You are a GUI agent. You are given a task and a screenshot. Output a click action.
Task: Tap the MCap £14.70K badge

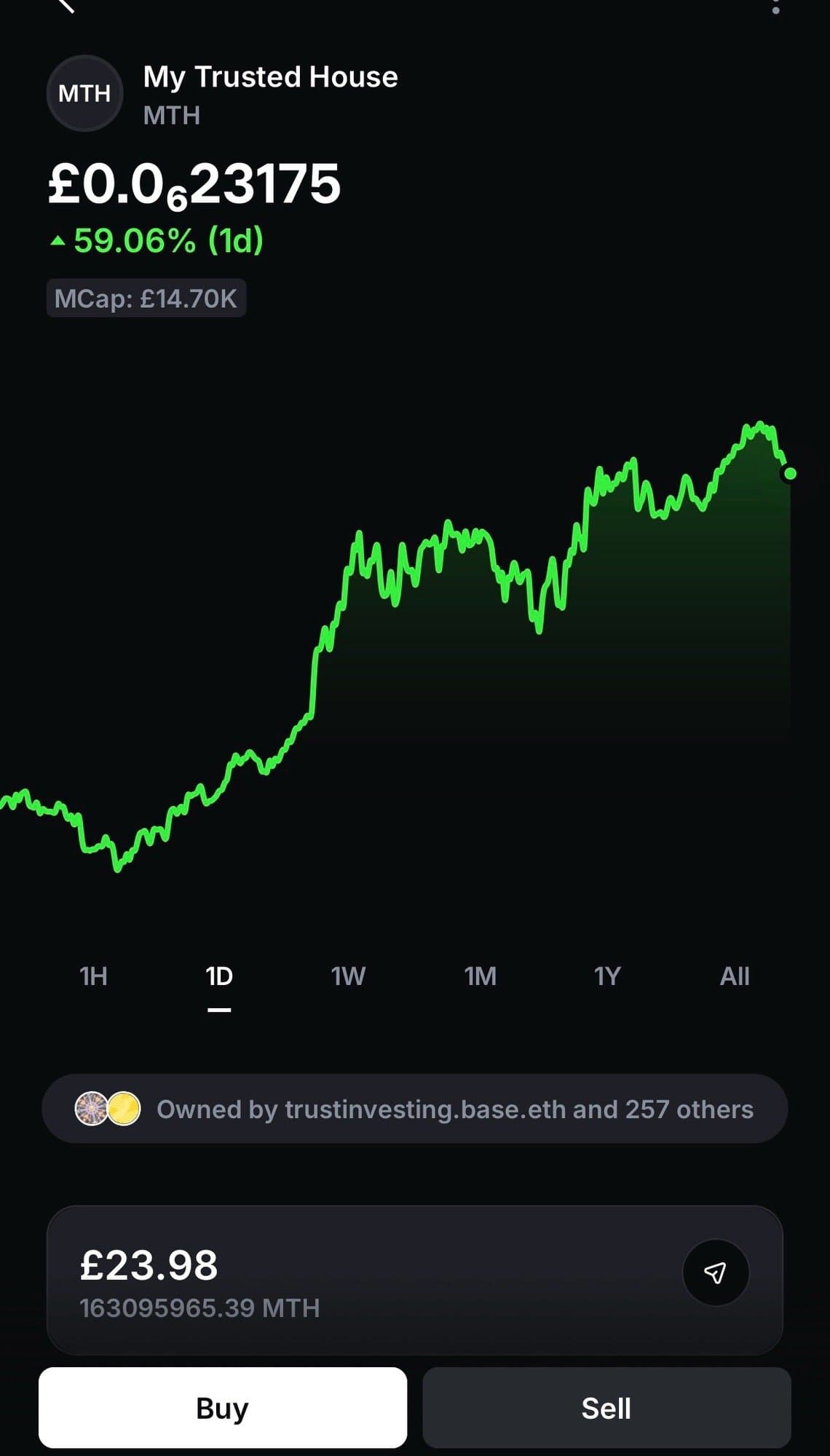point(146,298)
